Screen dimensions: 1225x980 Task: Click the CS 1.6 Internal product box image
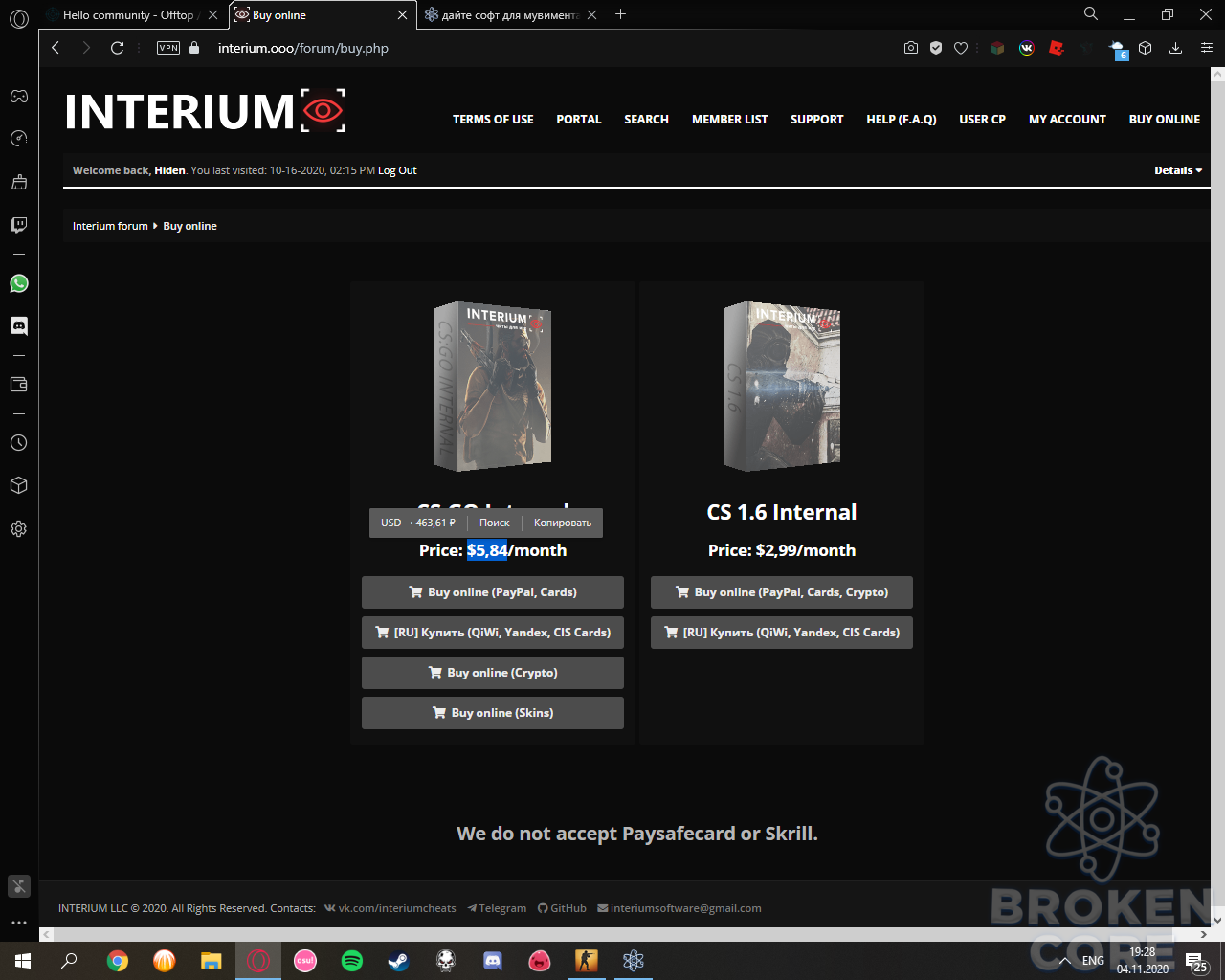coord(782,387)
